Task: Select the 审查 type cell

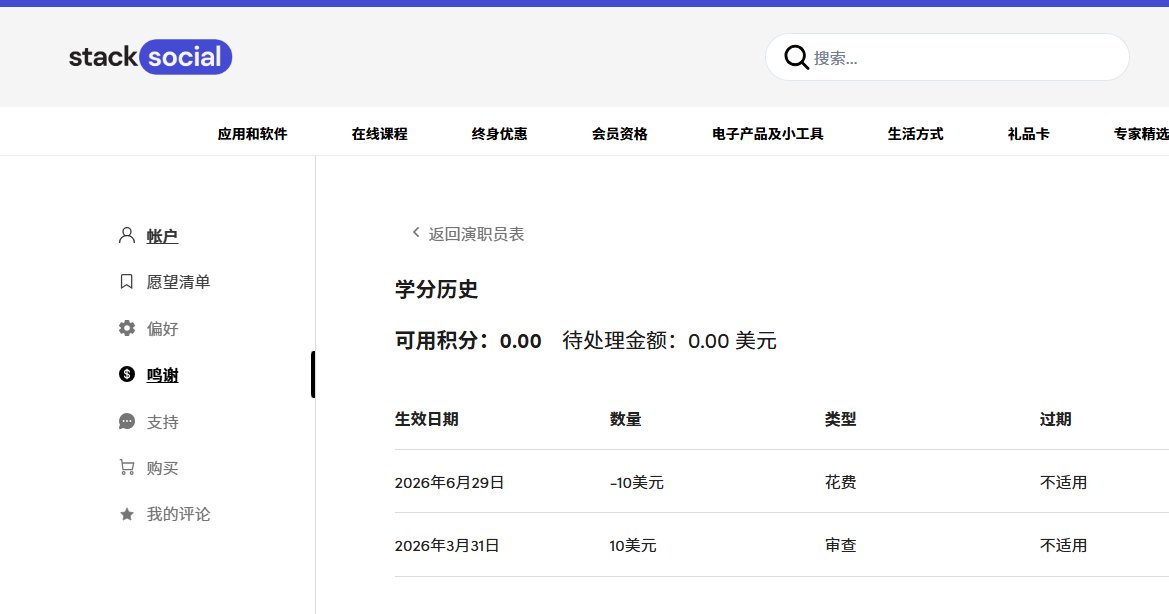Action: click(x=840, y=545)
